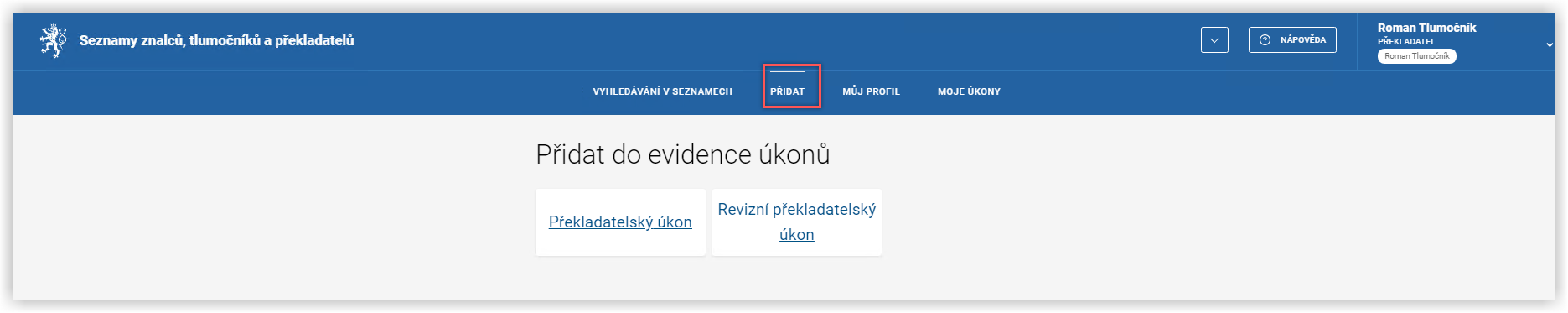Screen dimensions: 1568x313
Task: Click the Seznamy znalců, tlumočníků a překladatelů title
Action: point(216,40)
